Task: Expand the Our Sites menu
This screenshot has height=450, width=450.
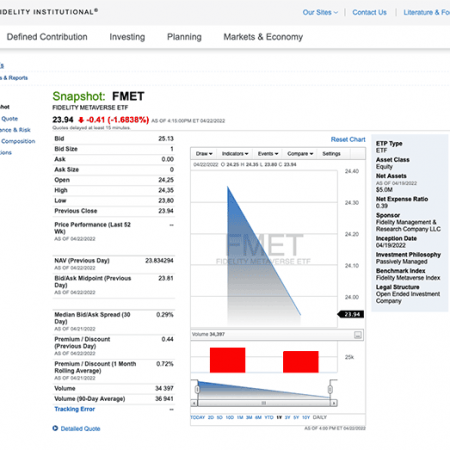Action: pos(320,12)
